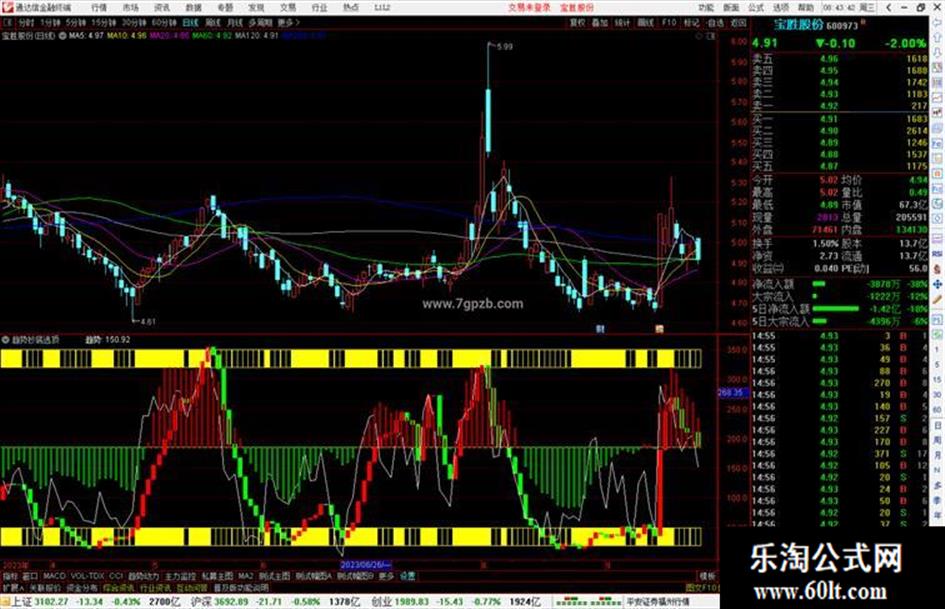Switch chart to 5分钟 period
The height and width of the screenshot is (609, 945).
coord(76,22)
